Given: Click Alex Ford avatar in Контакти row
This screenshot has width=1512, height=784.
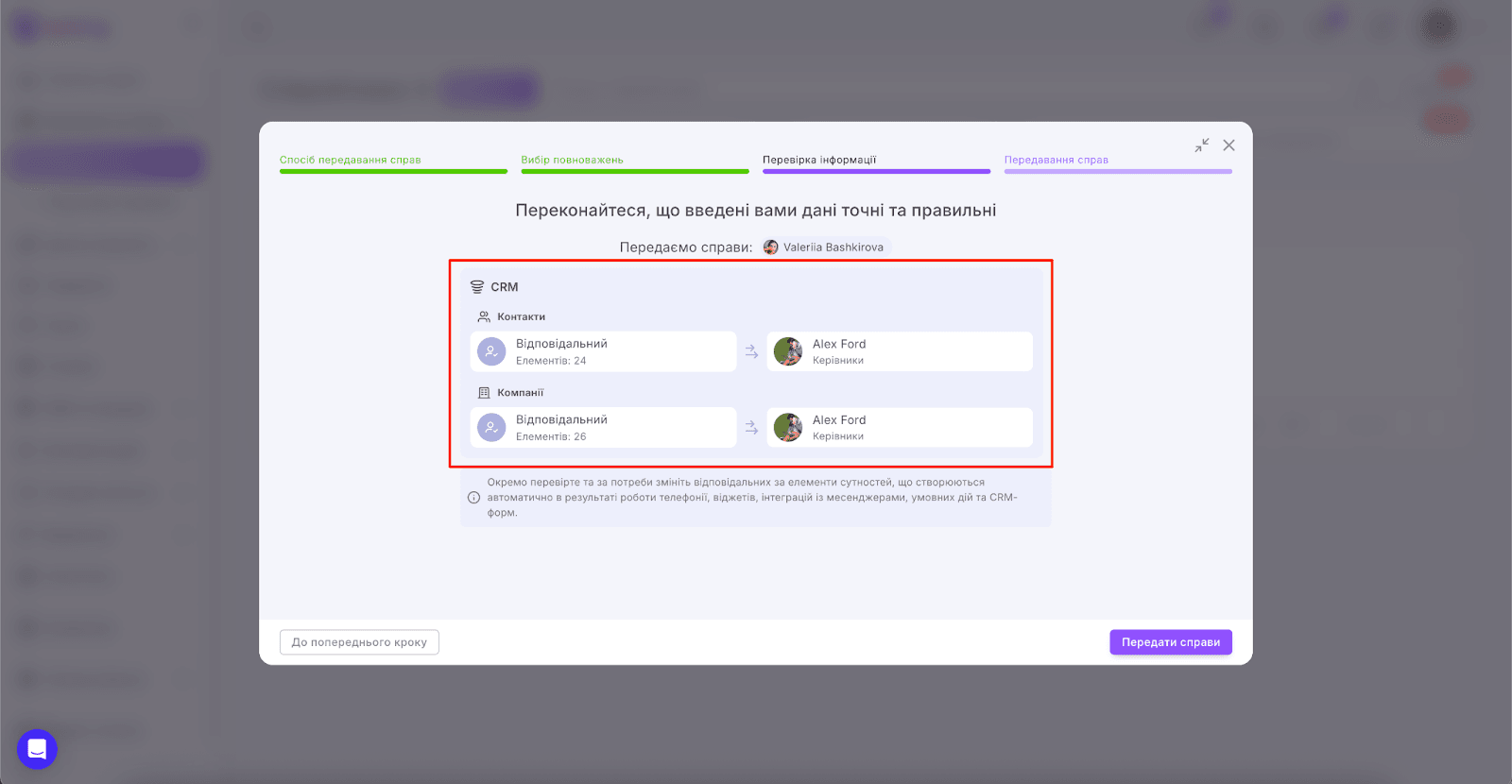Looking at the screenshot, I should click(788, 351).
